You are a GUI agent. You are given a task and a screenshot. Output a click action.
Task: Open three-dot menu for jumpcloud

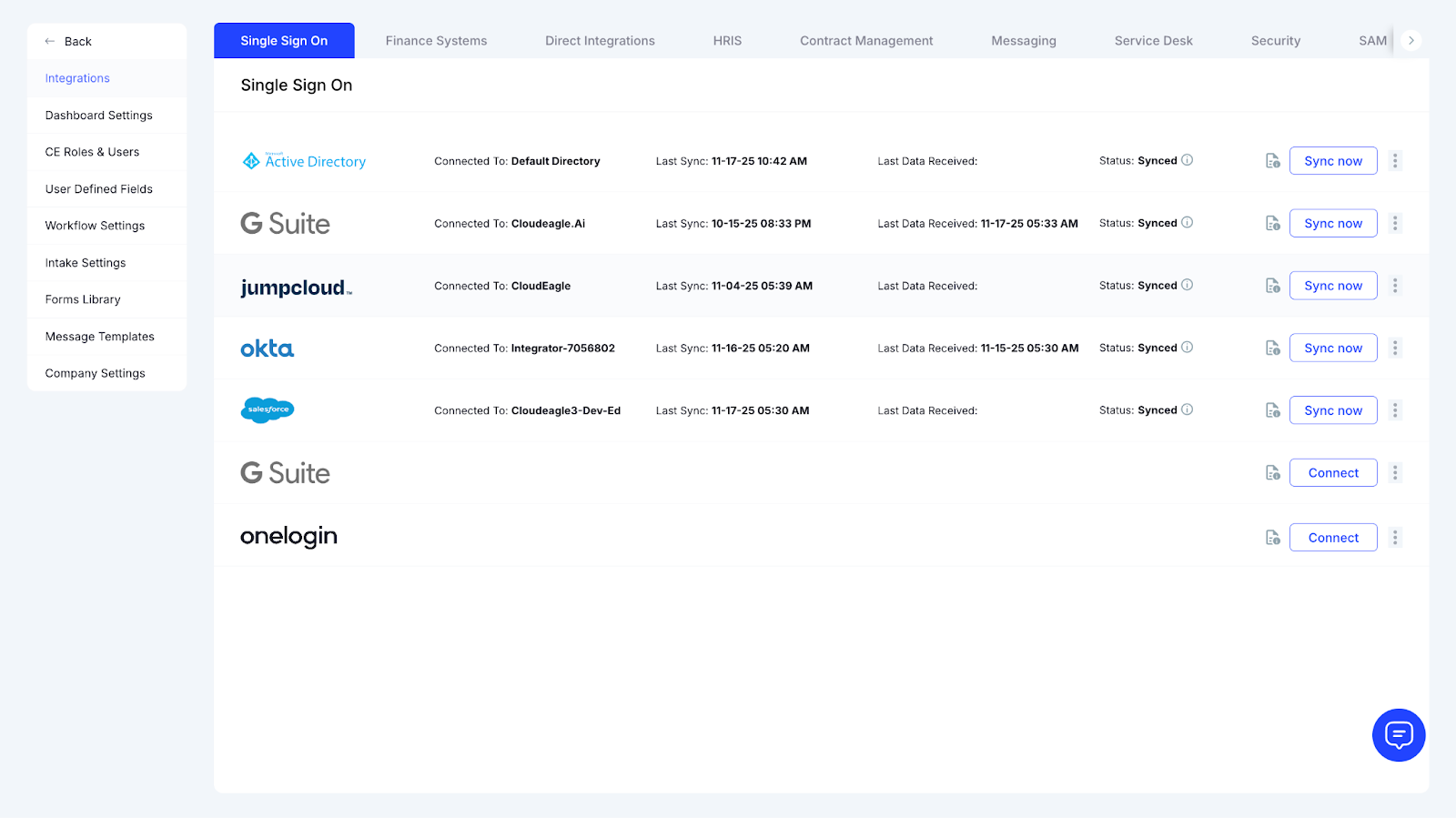click(x=1395, y=286)
